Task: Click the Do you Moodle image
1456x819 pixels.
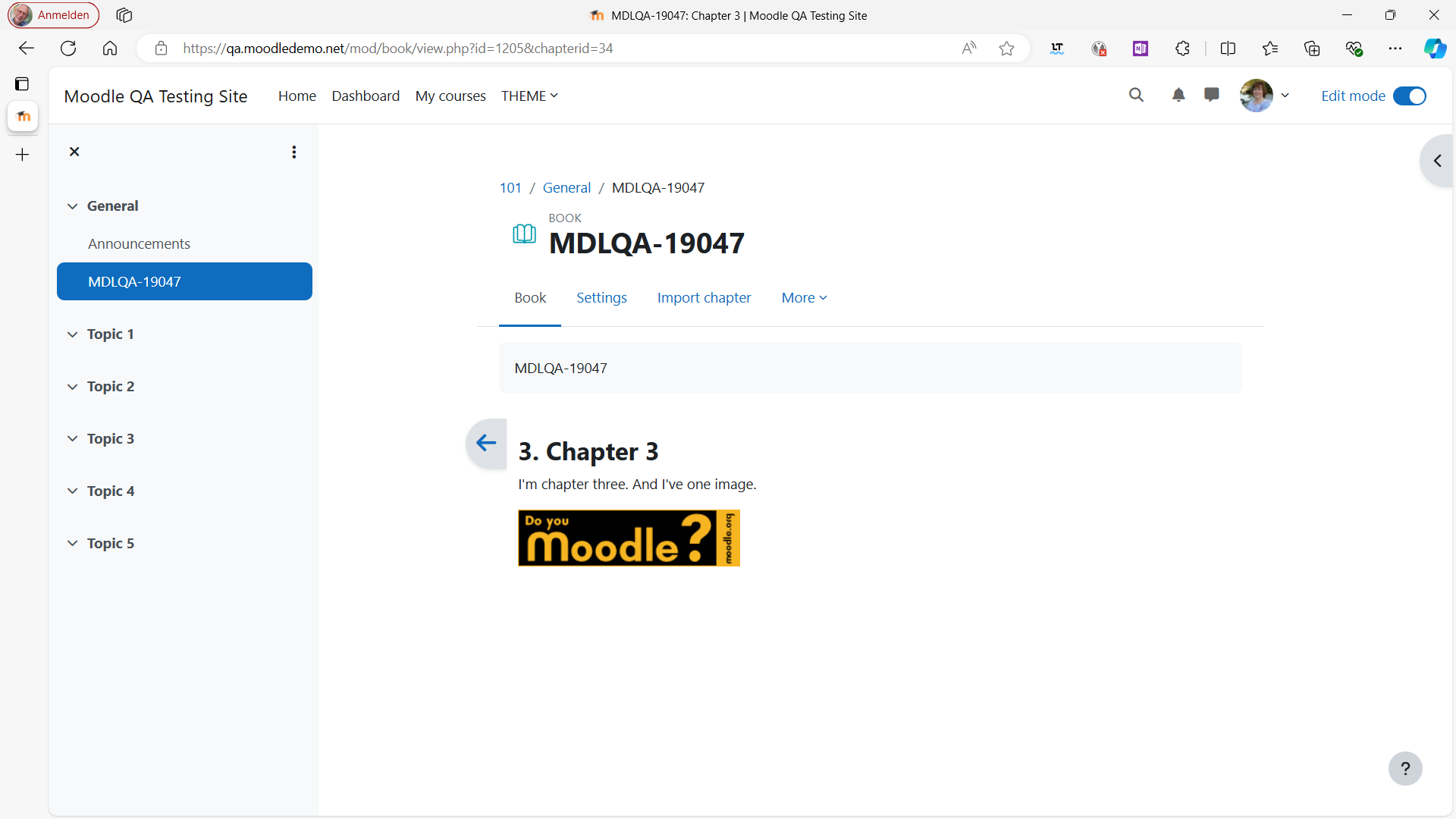Action: point(629,538)
